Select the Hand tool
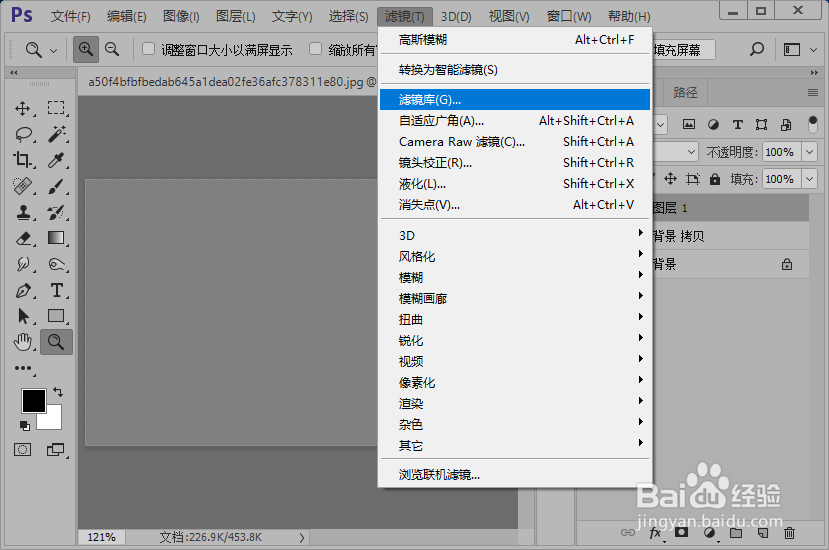 [23, 342]
